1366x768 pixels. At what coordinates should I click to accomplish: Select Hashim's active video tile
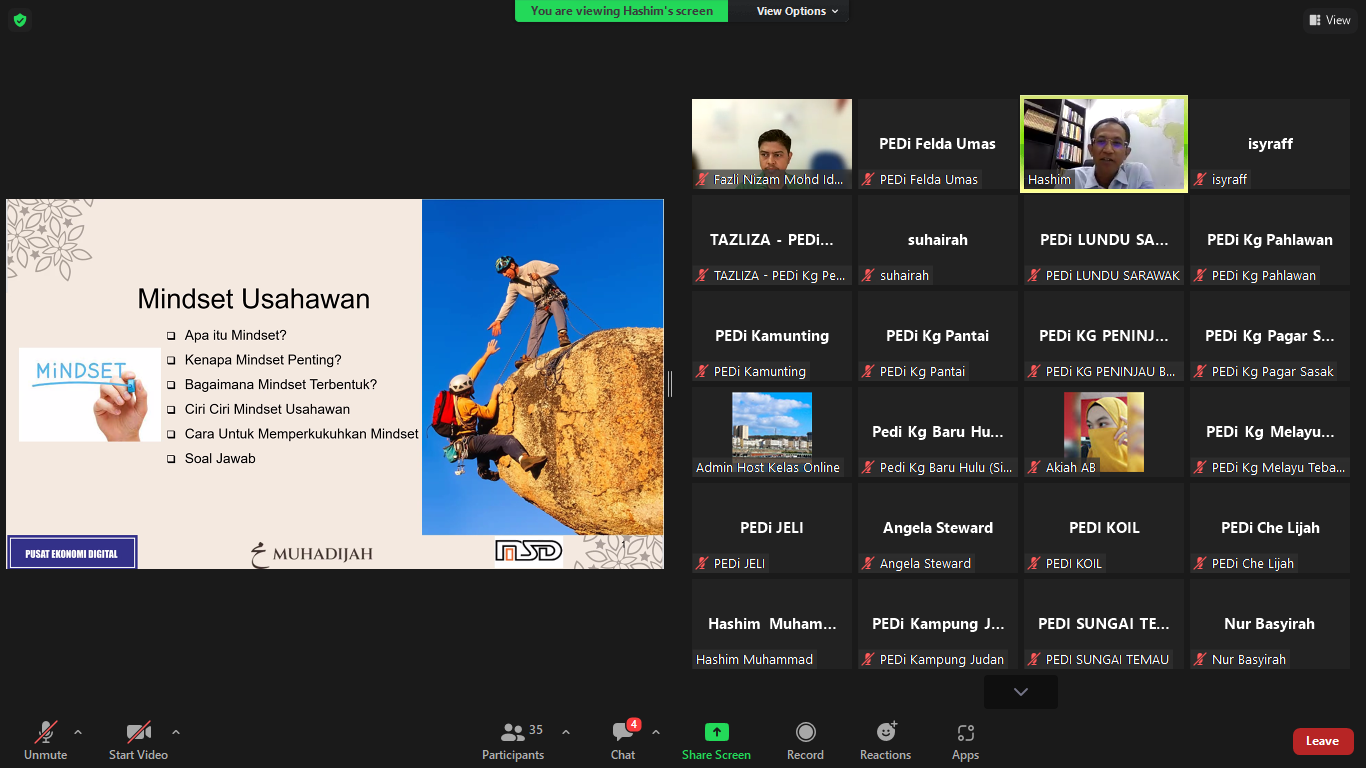pyautogui.click(x=1103, y=143)
